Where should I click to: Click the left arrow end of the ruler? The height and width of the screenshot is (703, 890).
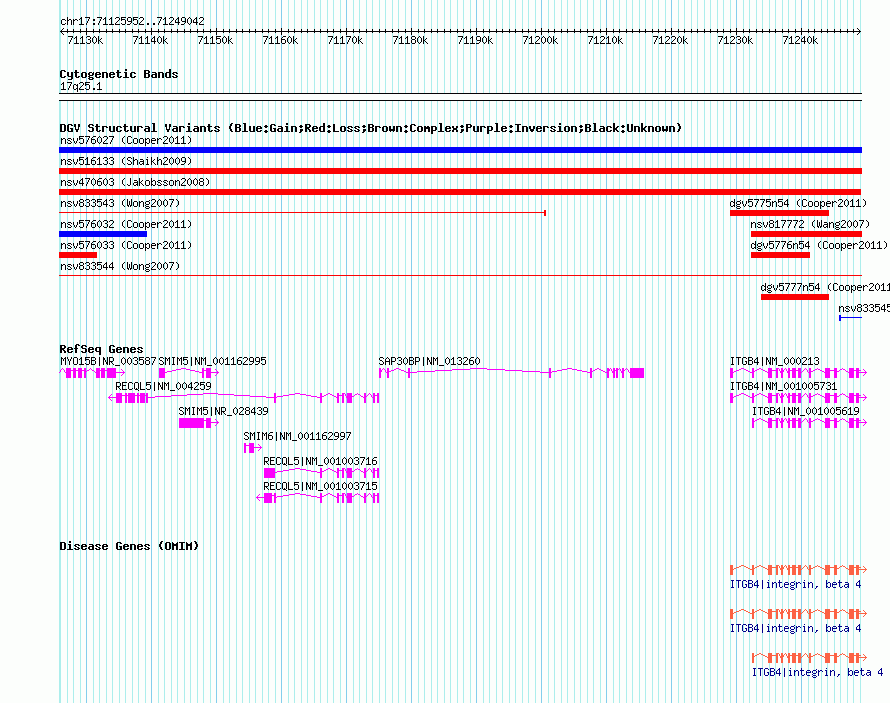[x=62, y=31]
